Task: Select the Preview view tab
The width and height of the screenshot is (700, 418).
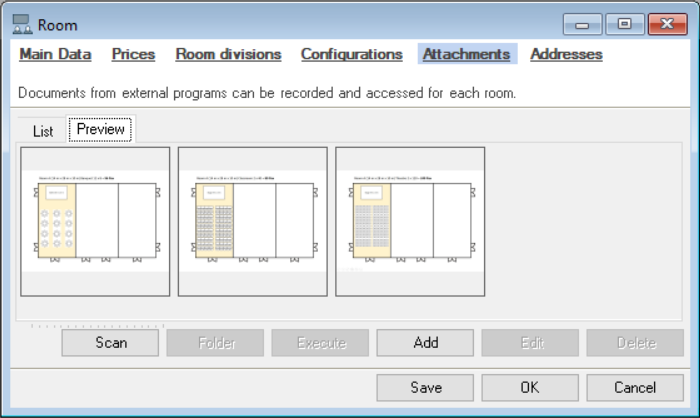Action: [100, 130]
